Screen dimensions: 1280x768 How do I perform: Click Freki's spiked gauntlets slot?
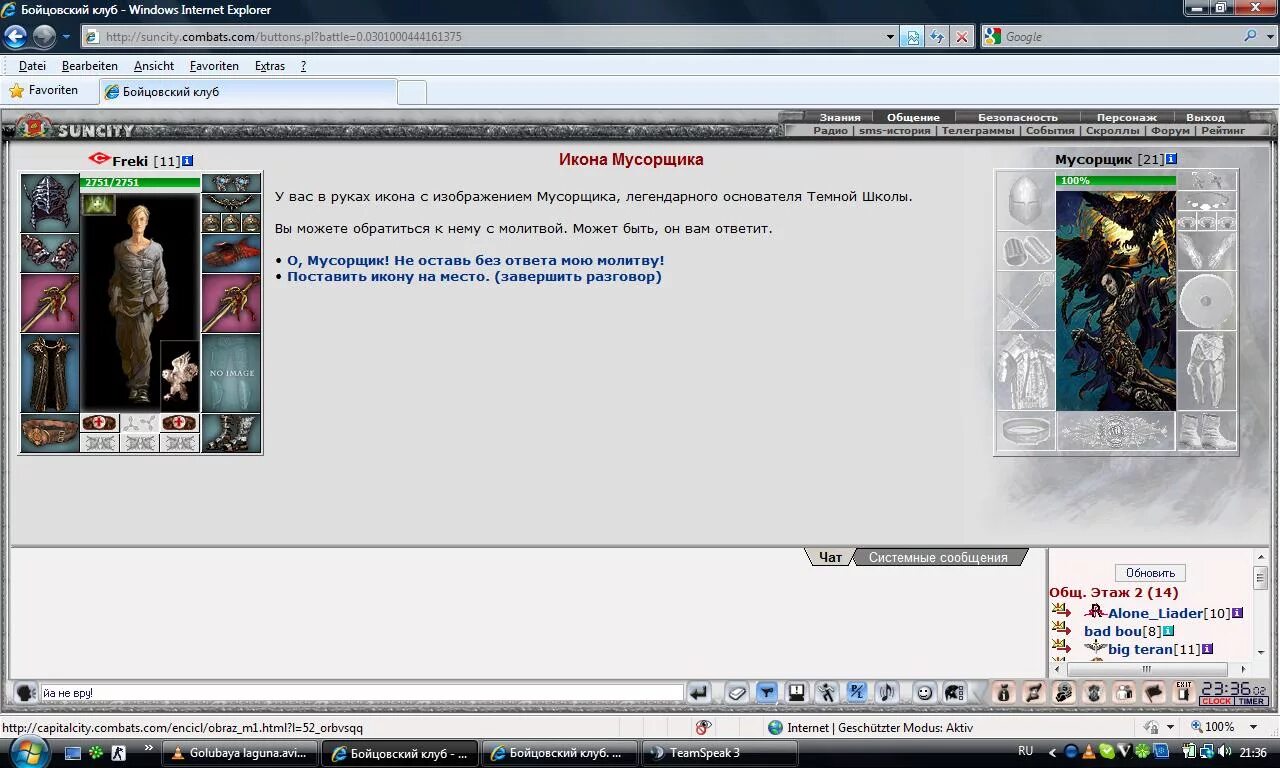pos(50,252)
